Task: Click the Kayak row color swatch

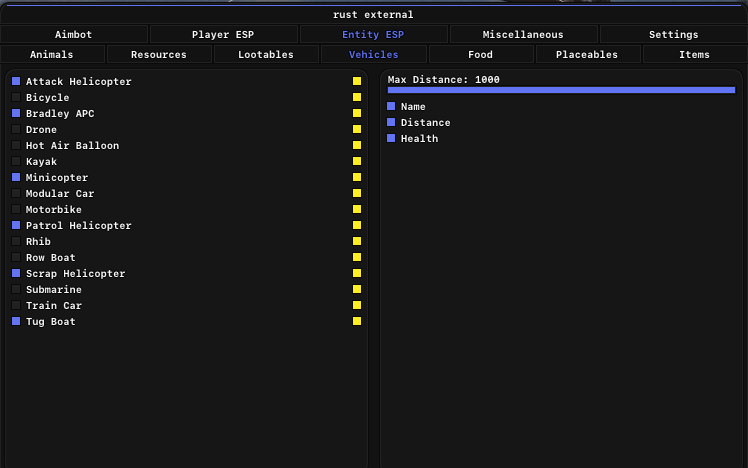Action: (357, 161)
